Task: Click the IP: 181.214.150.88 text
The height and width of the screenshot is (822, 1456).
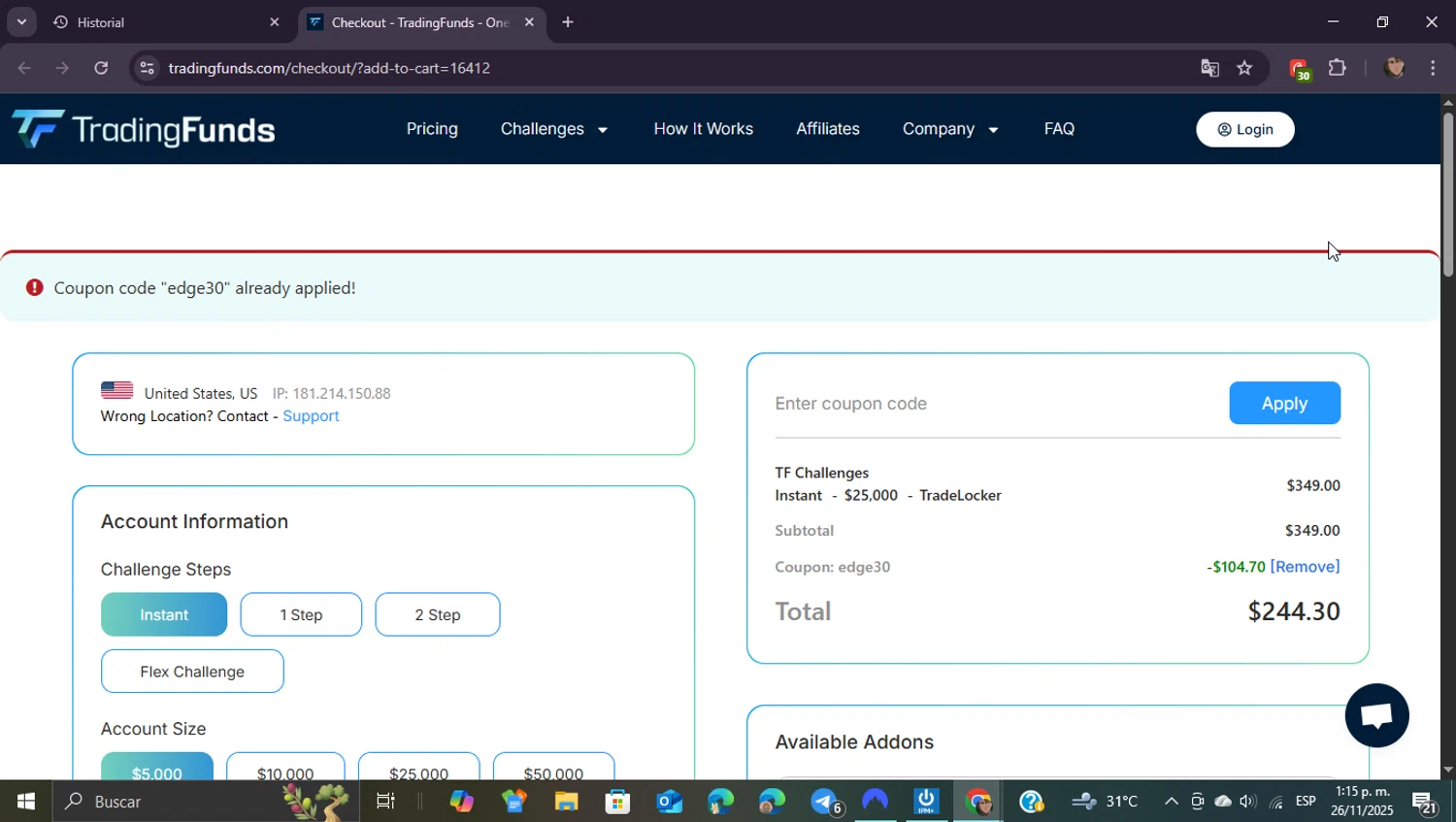Action: (x=331, y=393)
